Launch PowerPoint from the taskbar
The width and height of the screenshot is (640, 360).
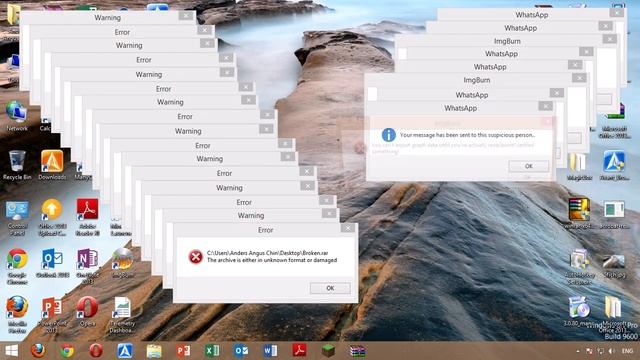tap(183, 351)
